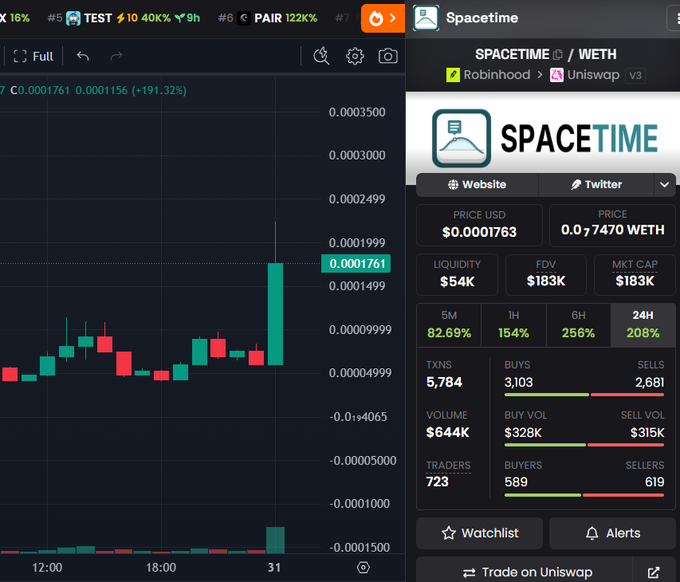The height and width of the screenshot is (582, 680).
Task: Click Volume value $644K
Action: coord(448,432)
